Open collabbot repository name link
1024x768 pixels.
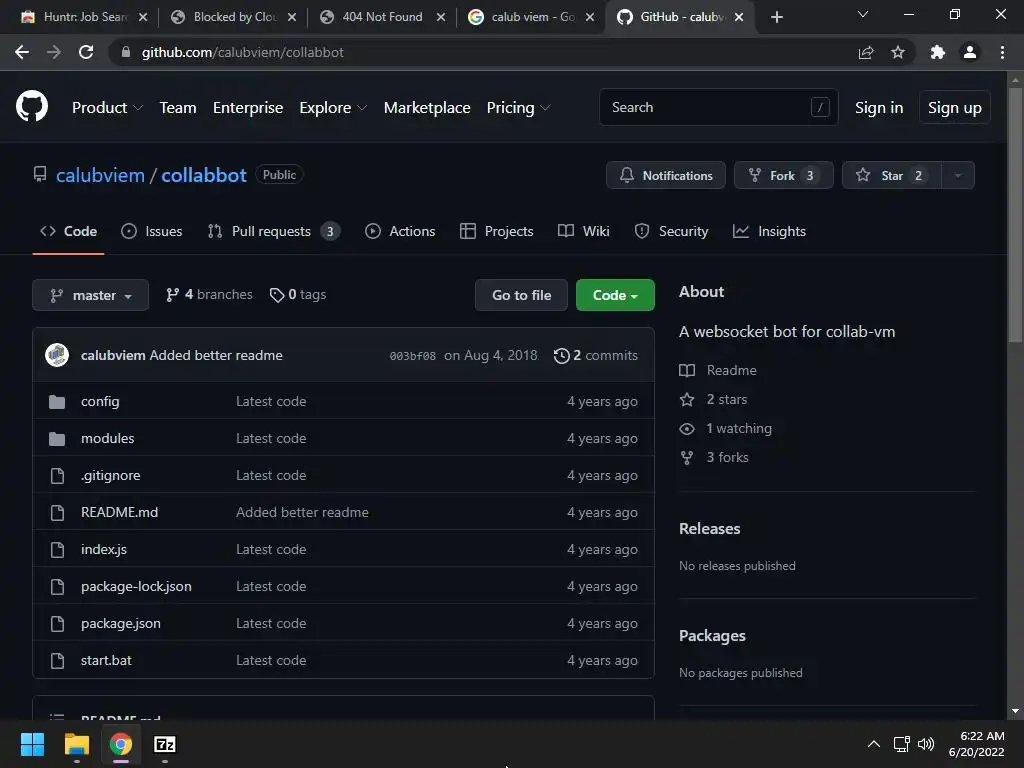point(204,175)
